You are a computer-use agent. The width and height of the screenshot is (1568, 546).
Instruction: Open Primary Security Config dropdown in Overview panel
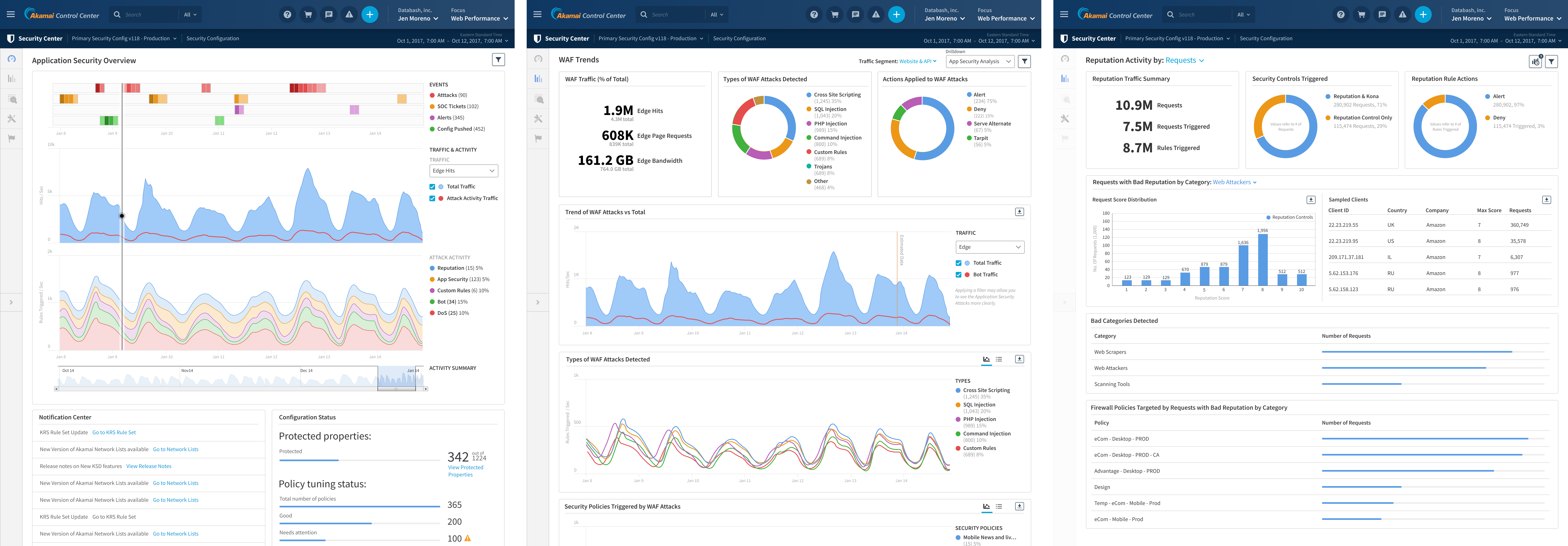point(124,38)
